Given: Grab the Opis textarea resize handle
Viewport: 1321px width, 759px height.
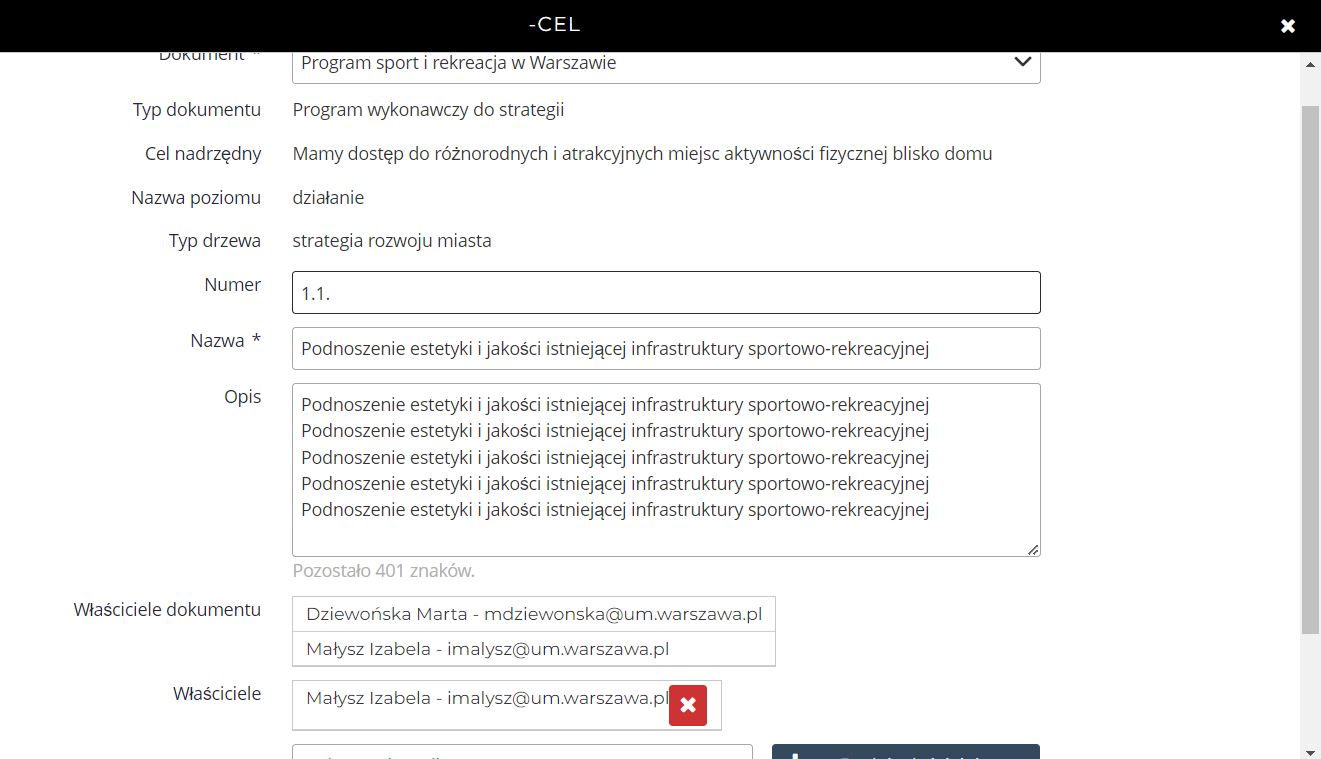Looking at the screenshot, I should [1033, 549].
